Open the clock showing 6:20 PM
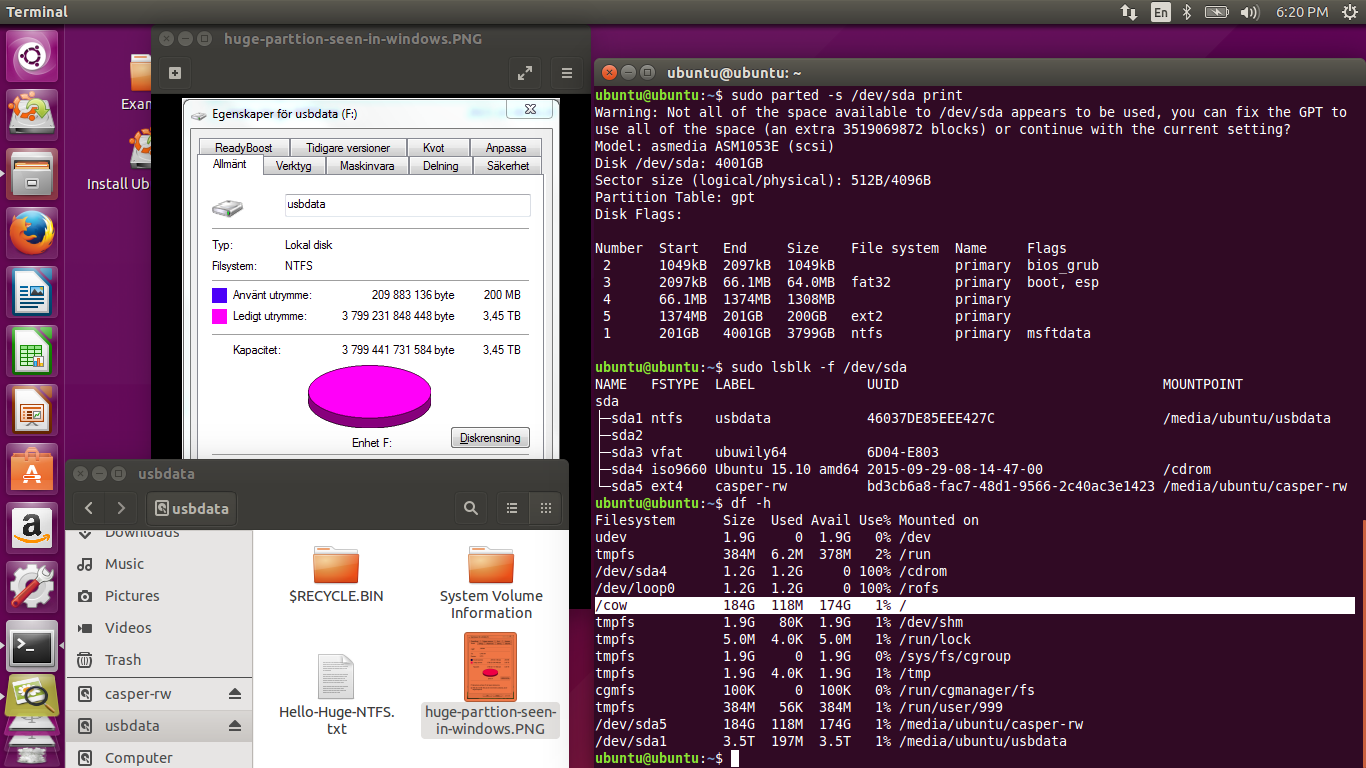 tap(1302, 12)
